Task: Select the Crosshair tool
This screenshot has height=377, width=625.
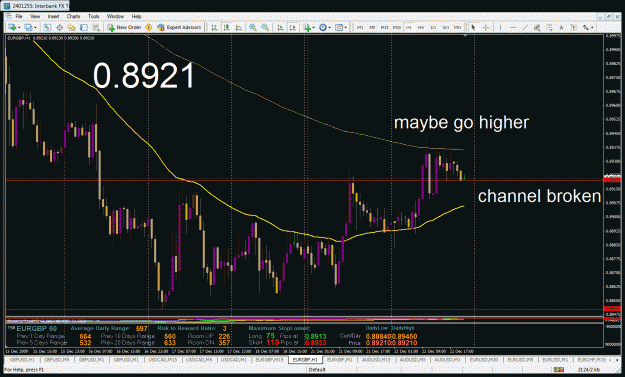Action: point(486,27)
